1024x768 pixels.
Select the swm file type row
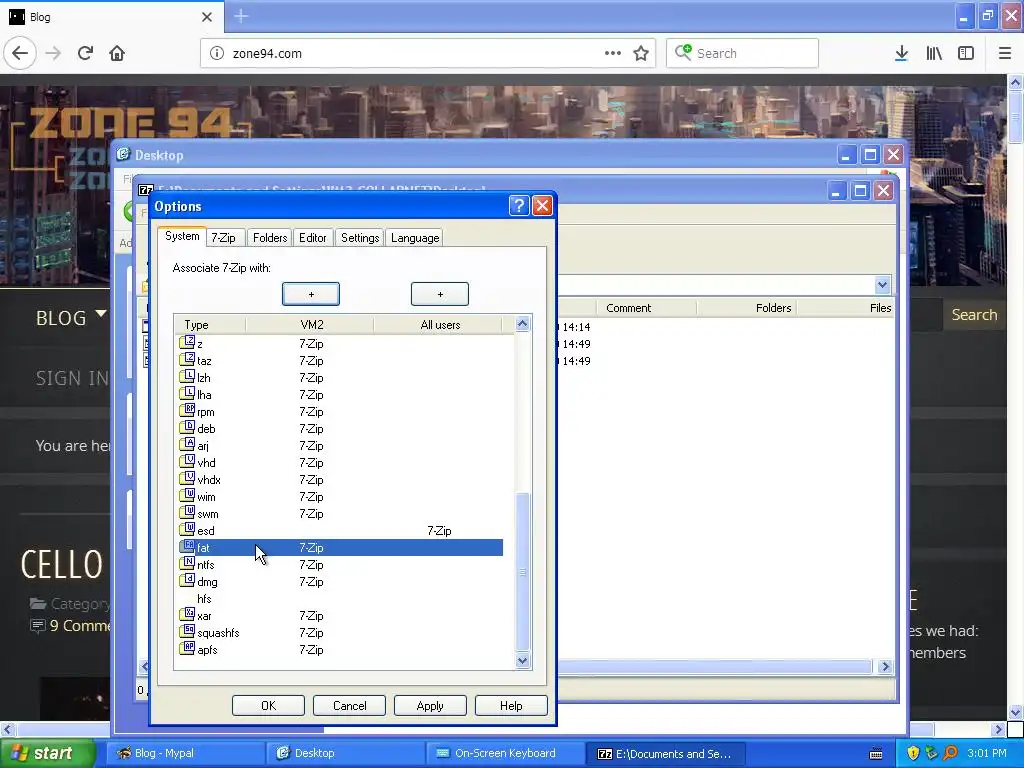(x=340, y=513)
